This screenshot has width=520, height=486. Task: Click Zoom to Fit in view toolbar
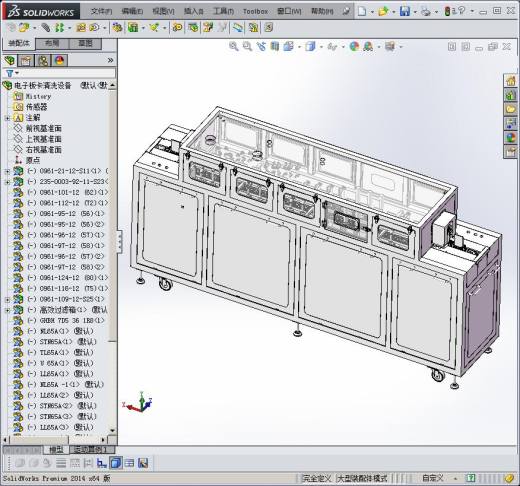[x=234, y=46]
